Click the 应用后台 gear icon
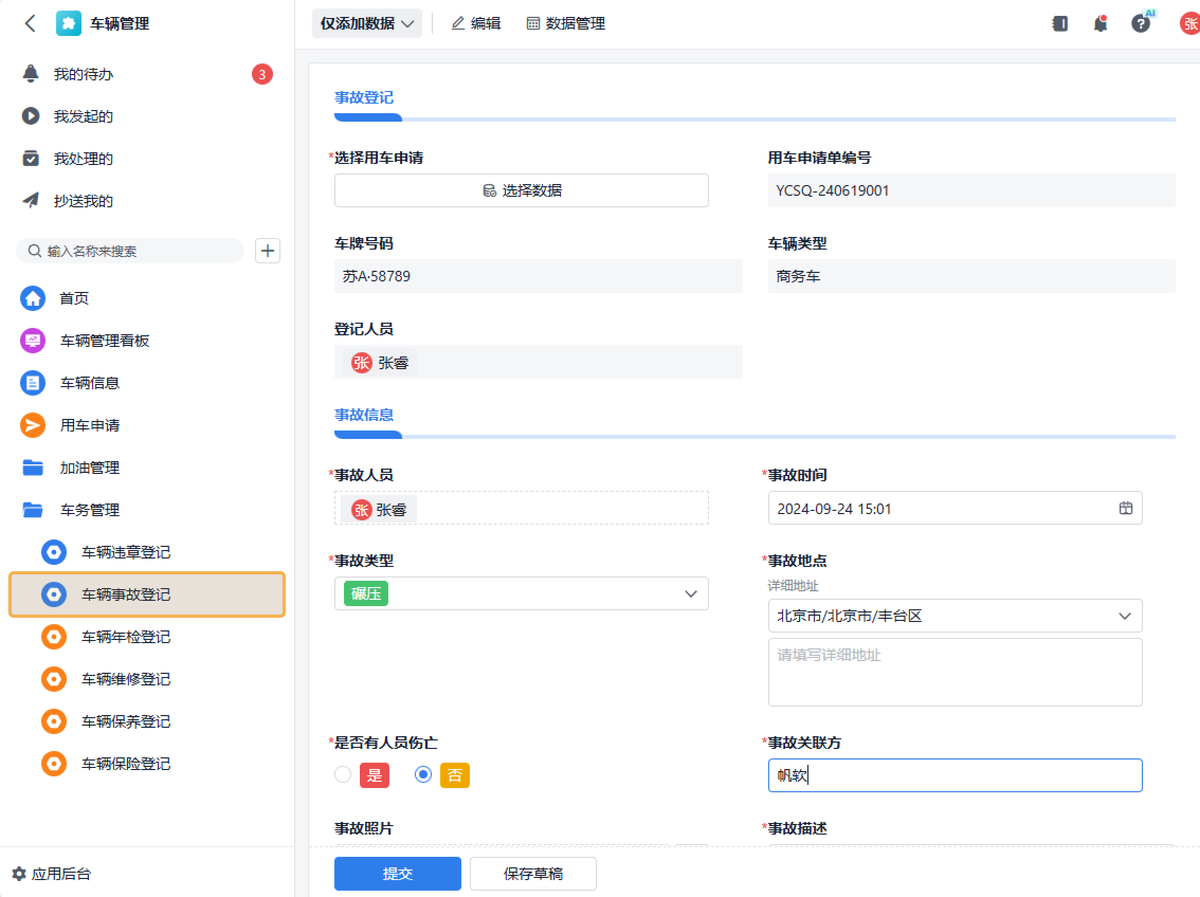1200x897 pixels. point(19,873)
